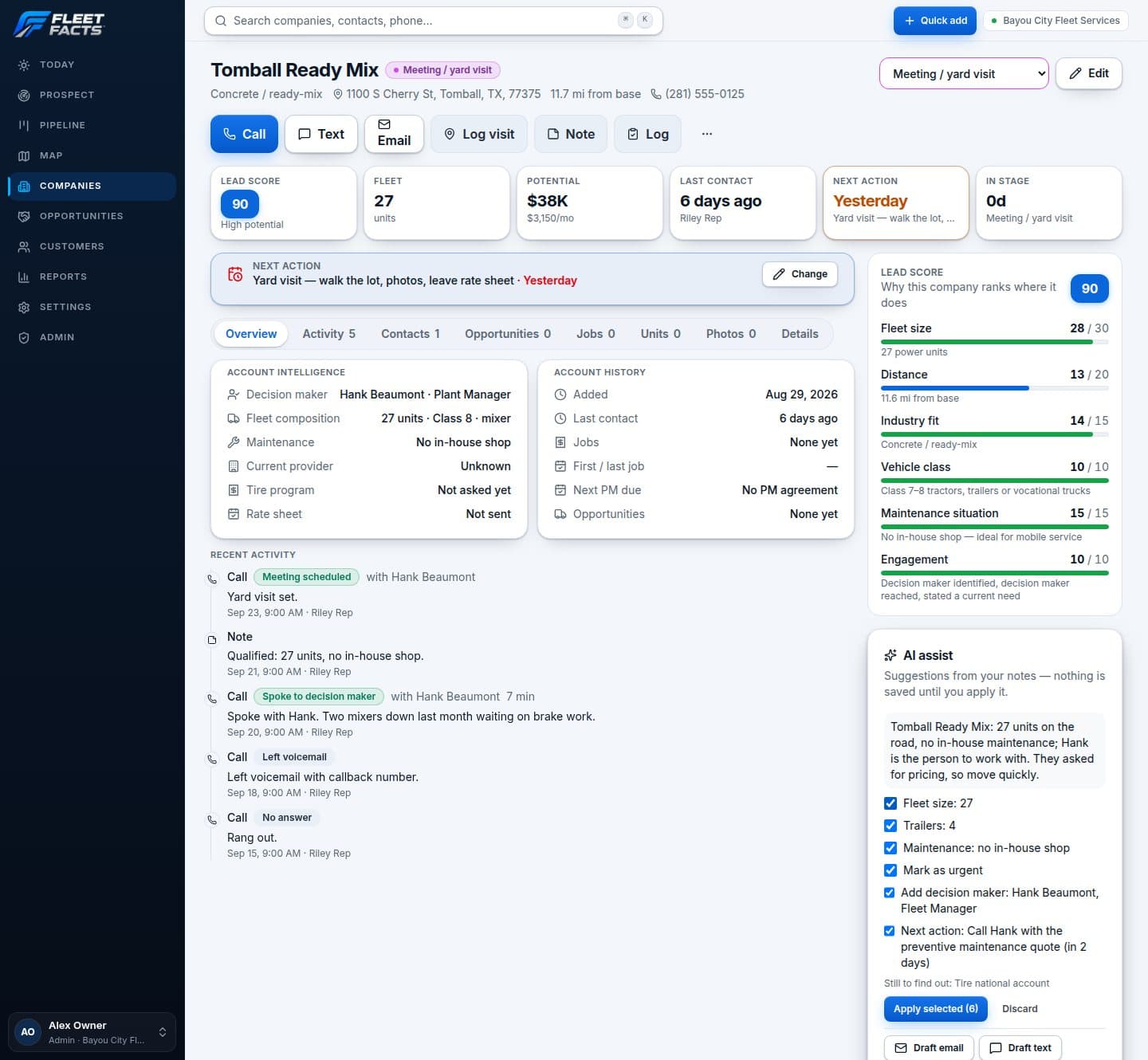Toggle Add decision maker Hank Beaumont checkbox
The width and height of the screenshot is (1148, 1060).
pos(889,893)
